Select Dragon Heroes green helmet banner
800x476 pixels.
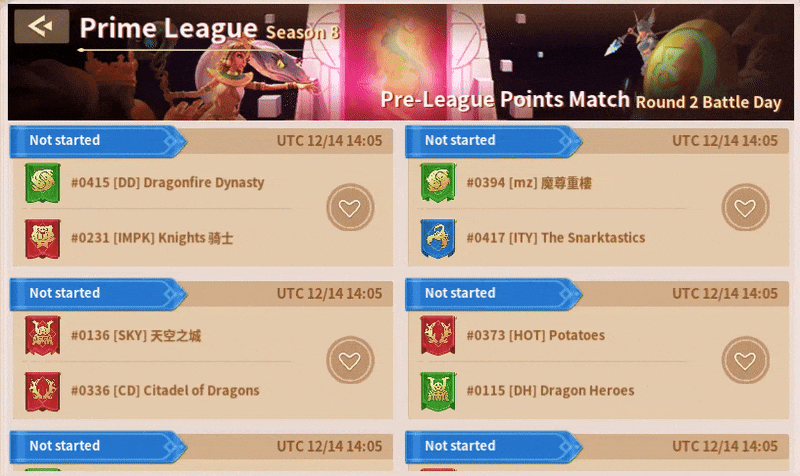(x=438, y=391)
